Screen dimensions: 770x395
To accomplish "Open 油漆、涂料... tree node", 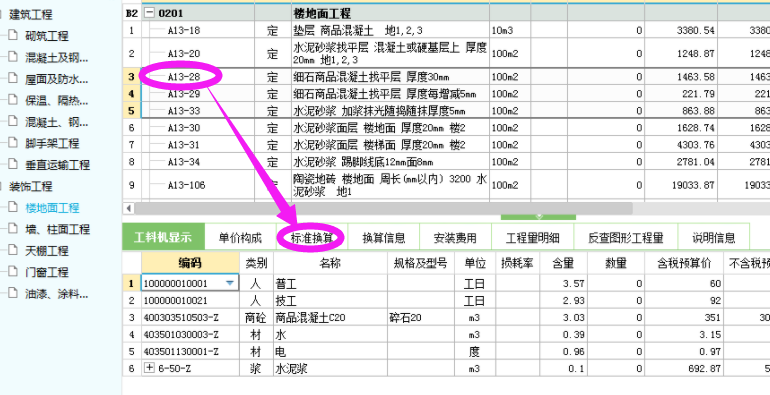I will [x=56, y=294].
